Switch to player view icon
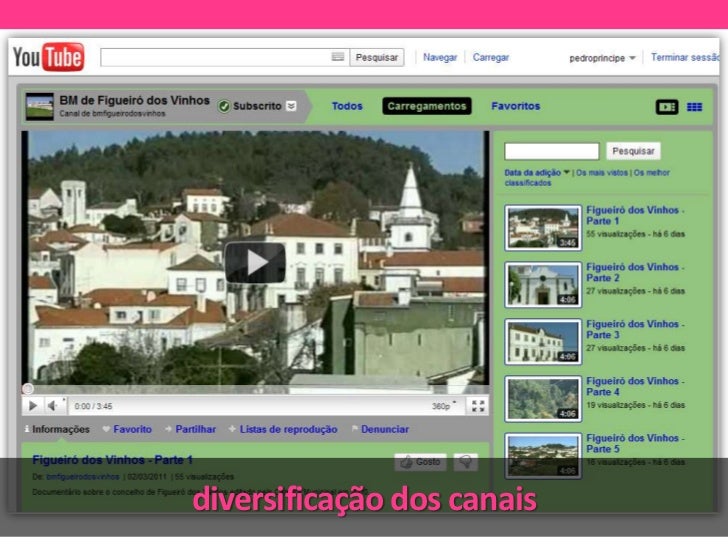The height and width of the screenshot is (546, 728). click(667, 107)
